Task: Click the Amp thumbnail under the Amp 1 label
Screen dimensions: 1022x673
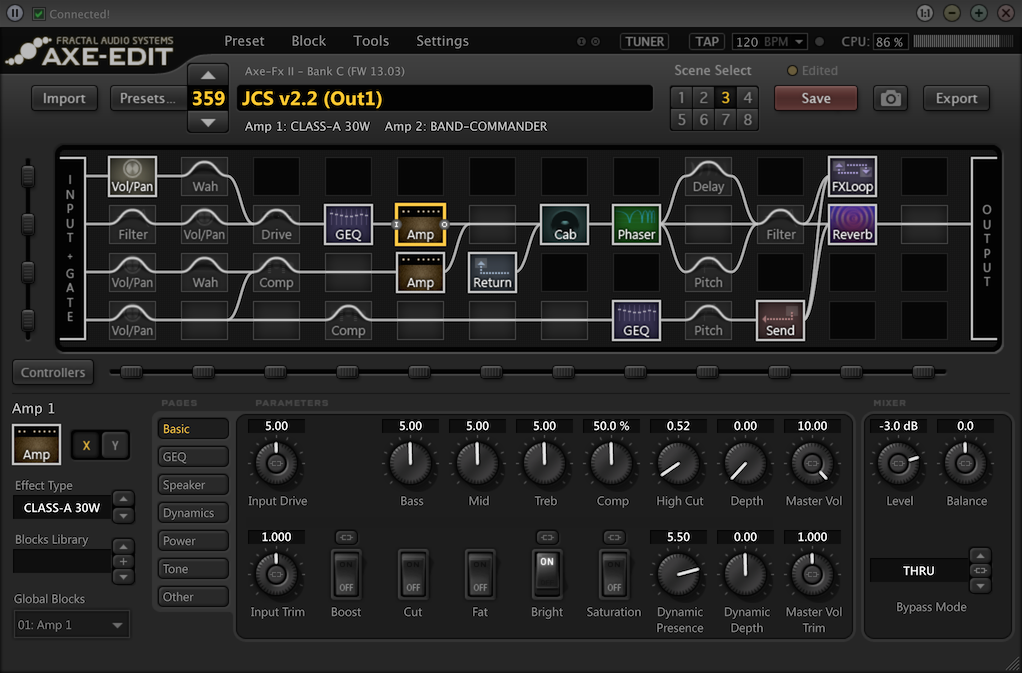Action: tap(36, 444)
